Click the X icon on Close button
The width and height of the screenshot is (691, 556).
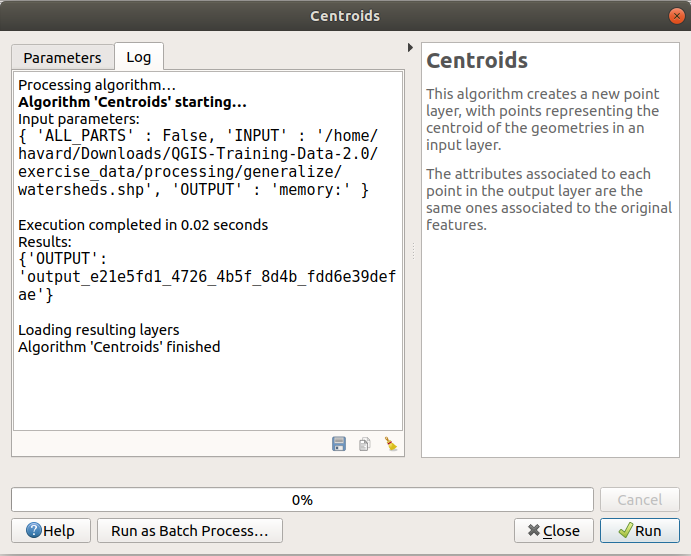click(x=534, y=531)
